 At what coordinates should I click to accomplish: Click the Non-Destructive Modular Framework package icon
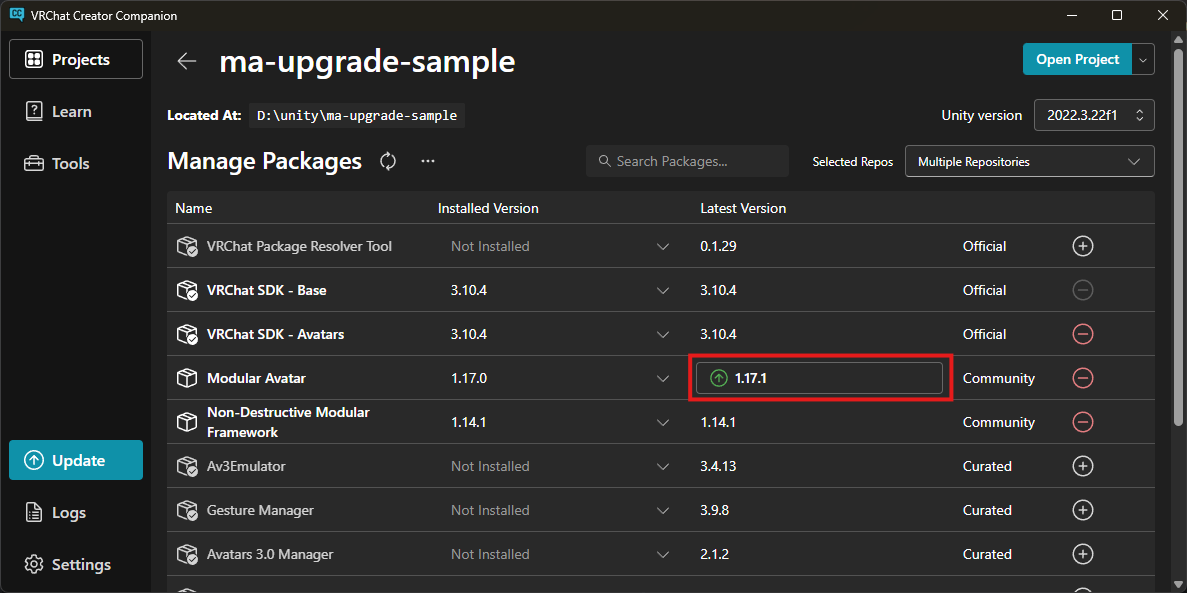(x=186, y=422)
